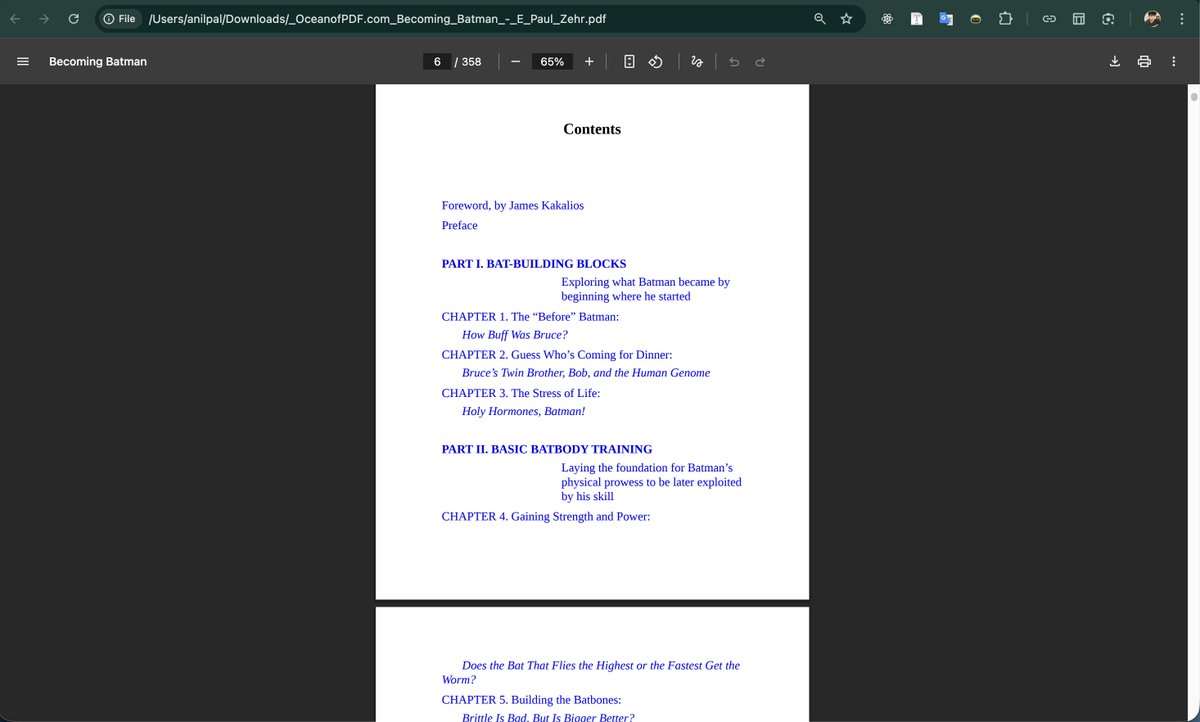Reload the PDF page
Image resolution: width=1200 pixels, height=722 pixels.
tap(73, 18)
